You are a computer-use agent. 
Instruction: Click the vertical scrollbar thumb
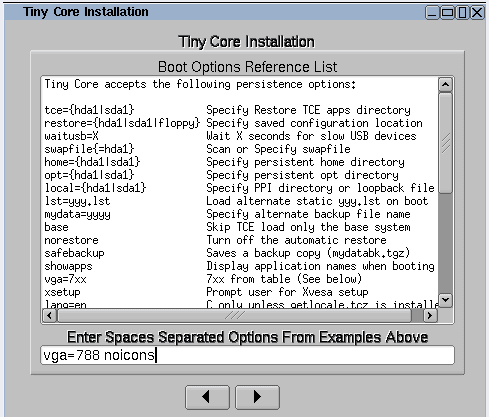point(446,143)
